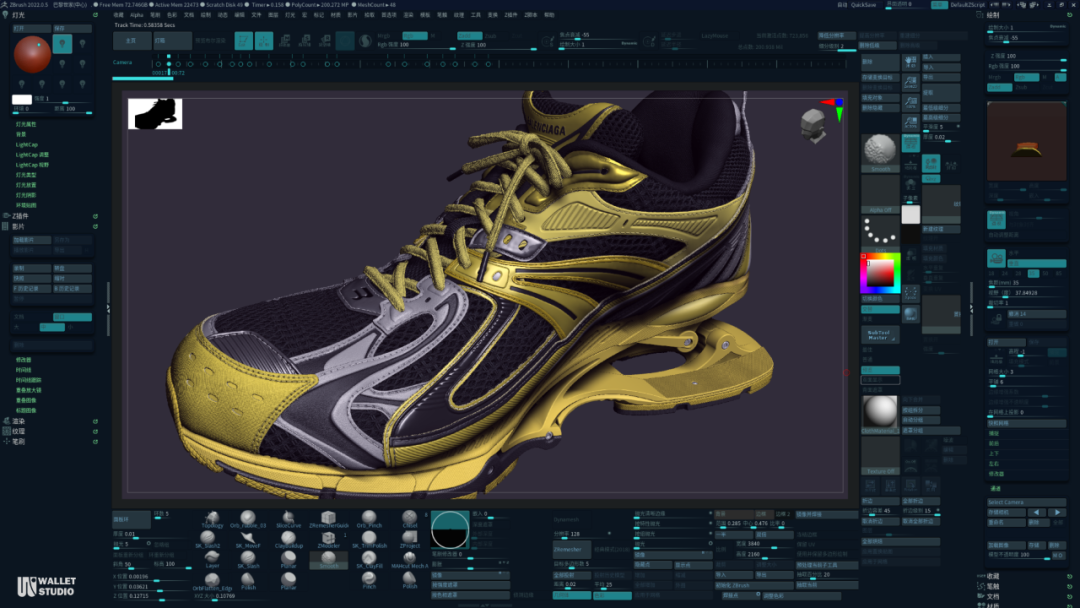Toggle the first light bulb in light panel

point(62,43)
